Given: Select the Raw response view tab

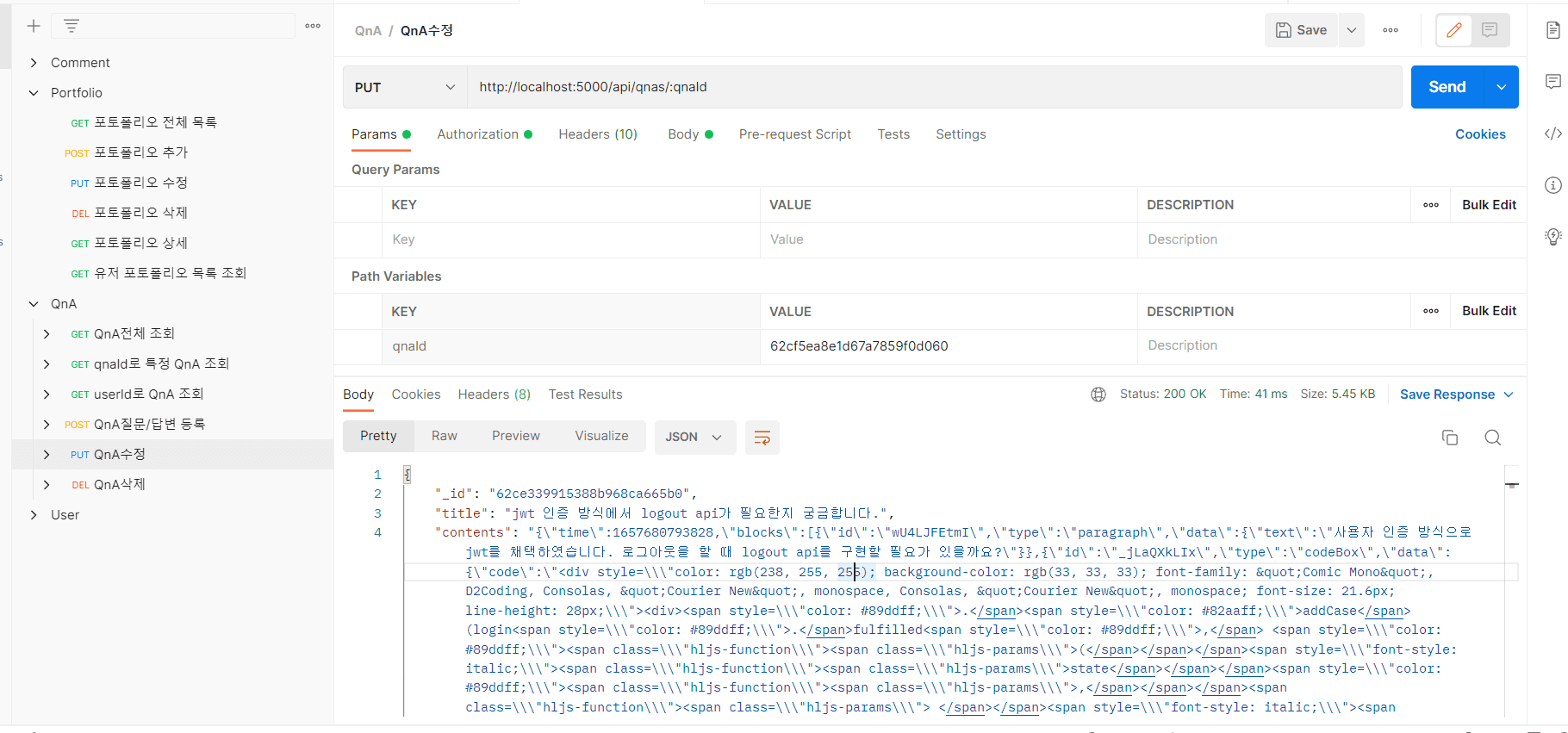Looking at the screenshot, I should pyautogui.click(x=444, y=436).
